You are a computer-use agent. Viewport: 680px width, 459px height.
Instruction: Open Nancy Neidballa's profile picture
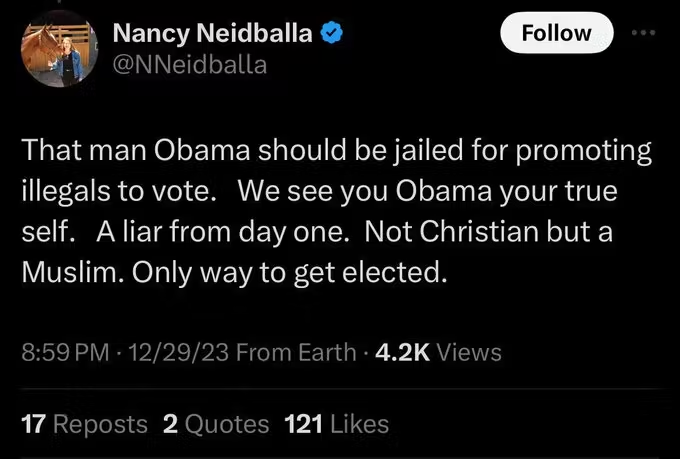tap(56, 50)
